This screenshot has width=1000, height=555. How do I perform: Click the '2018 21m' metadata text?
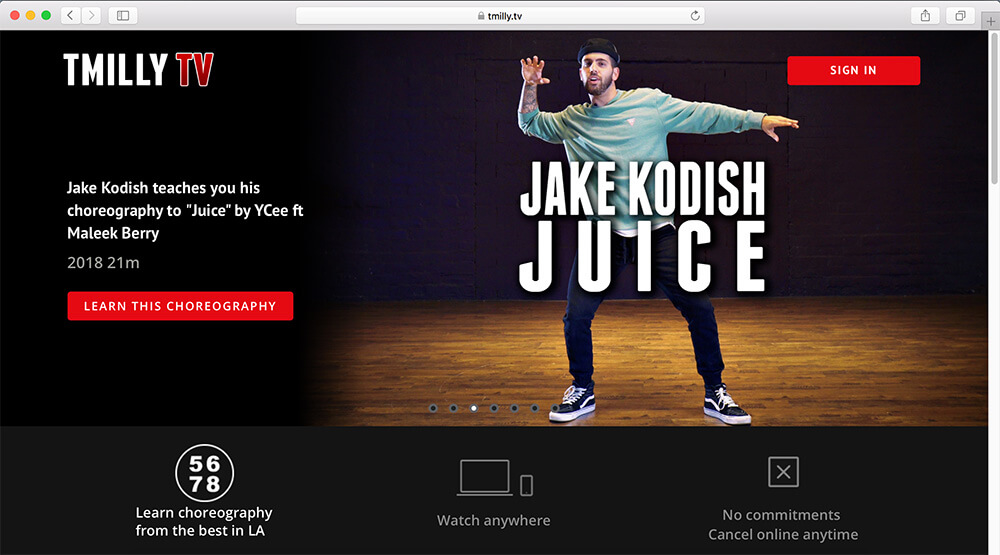click(x=103, y=263)
